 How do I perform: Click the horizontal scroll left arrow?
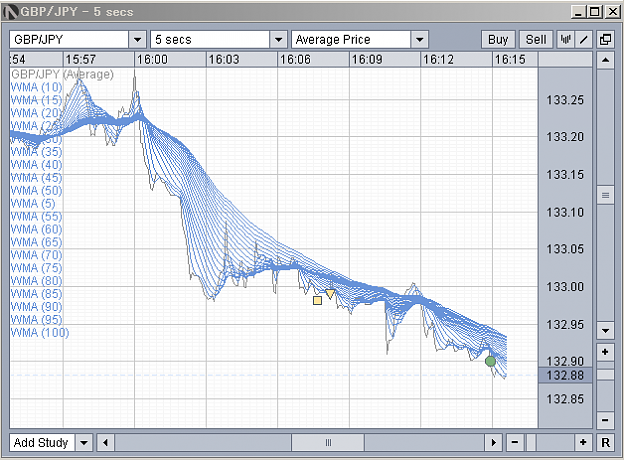pyautogui.click(x=105, y=442)
